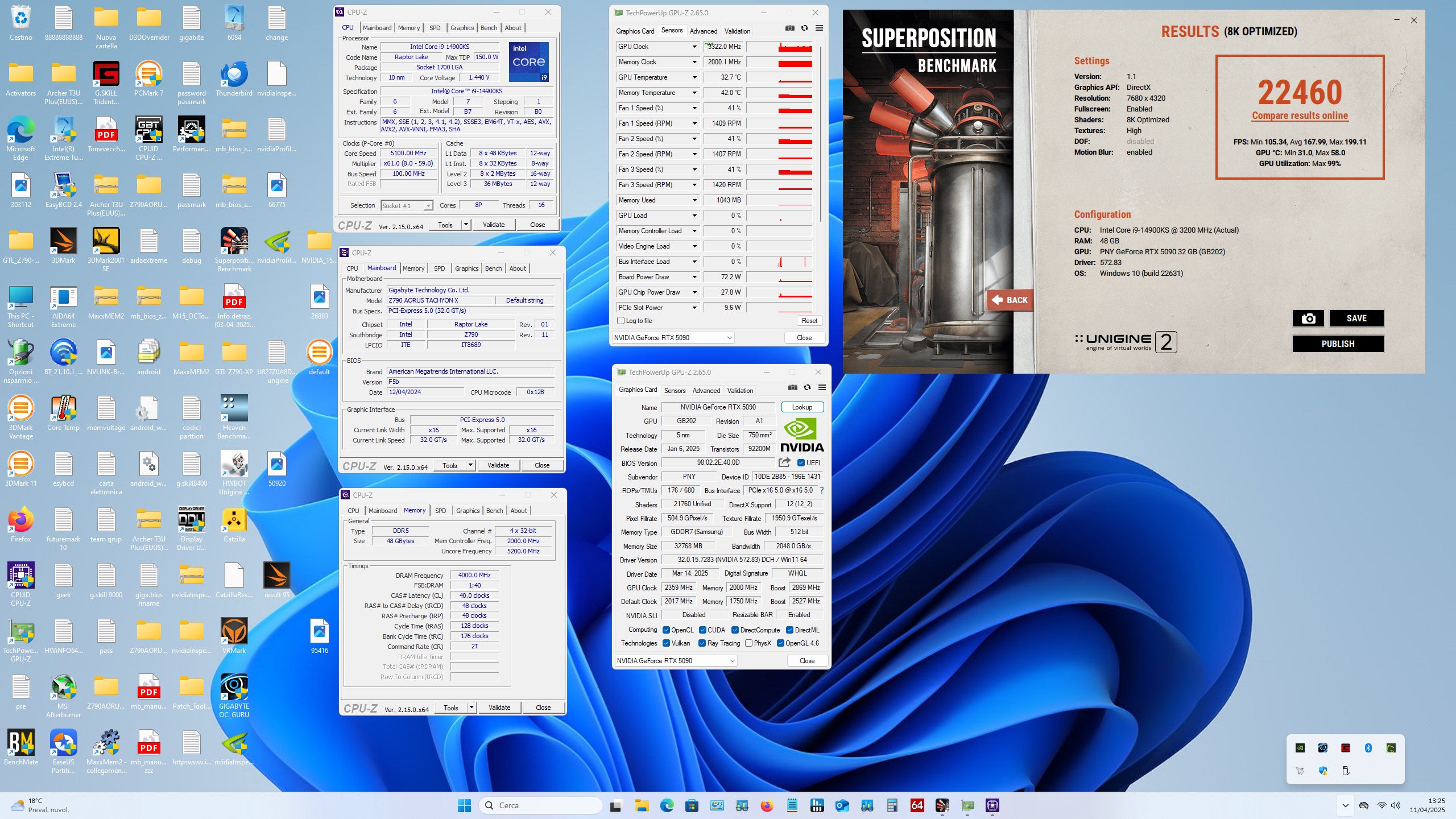Open Tools dropdown arrow in CPU-Z Memory window
The width and height of the screenshot is (1456, 819).
coord(471,708)
